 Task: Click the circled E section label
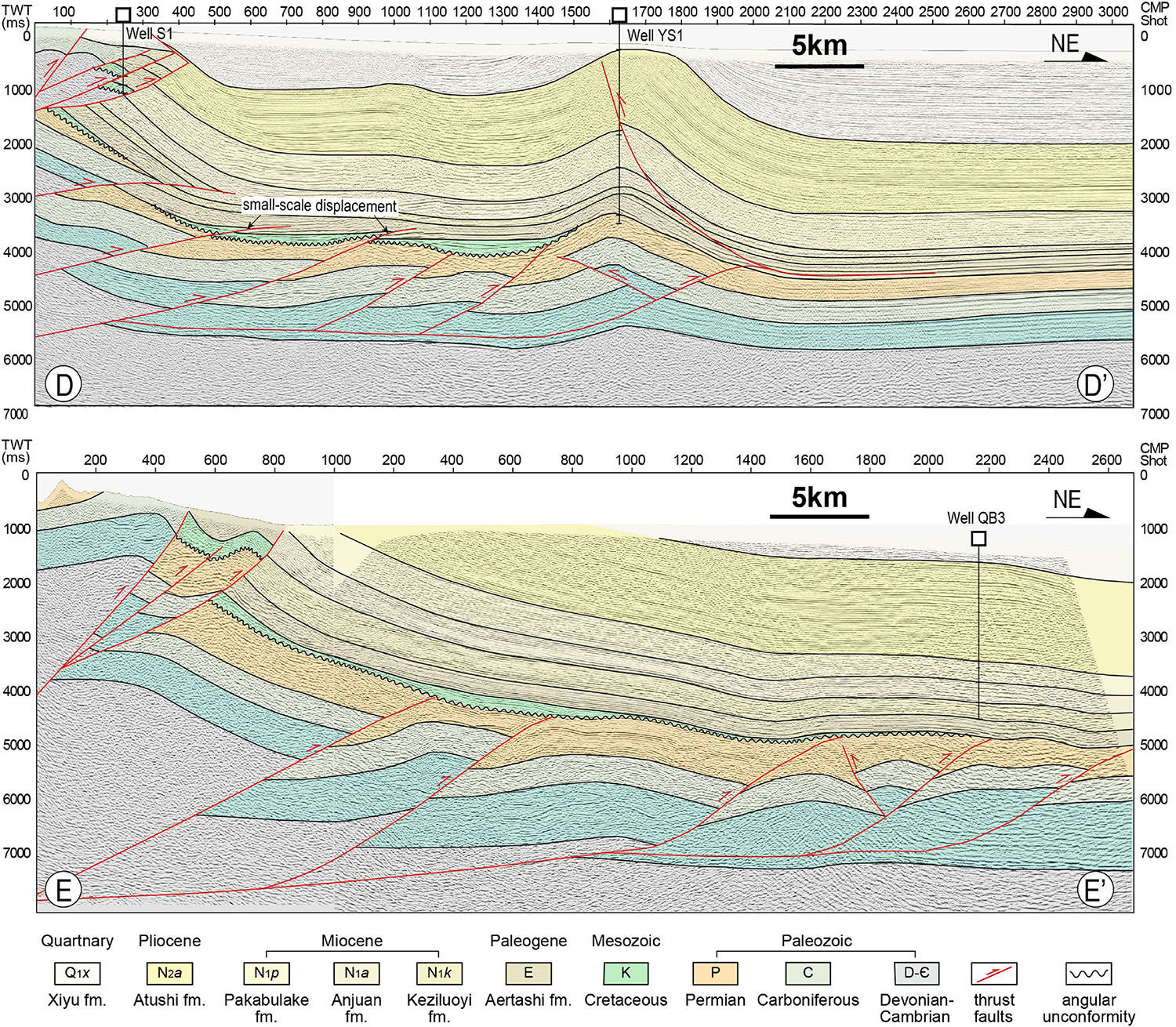pyautogui.click(x=64, y=890)
